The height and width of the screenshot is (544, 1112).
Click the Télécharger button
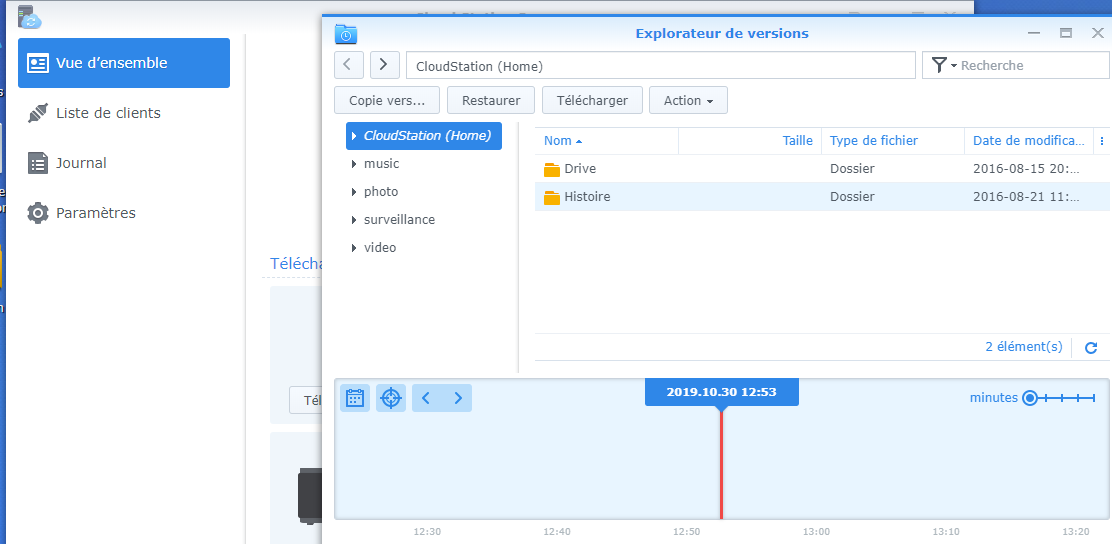click(592, 100)
